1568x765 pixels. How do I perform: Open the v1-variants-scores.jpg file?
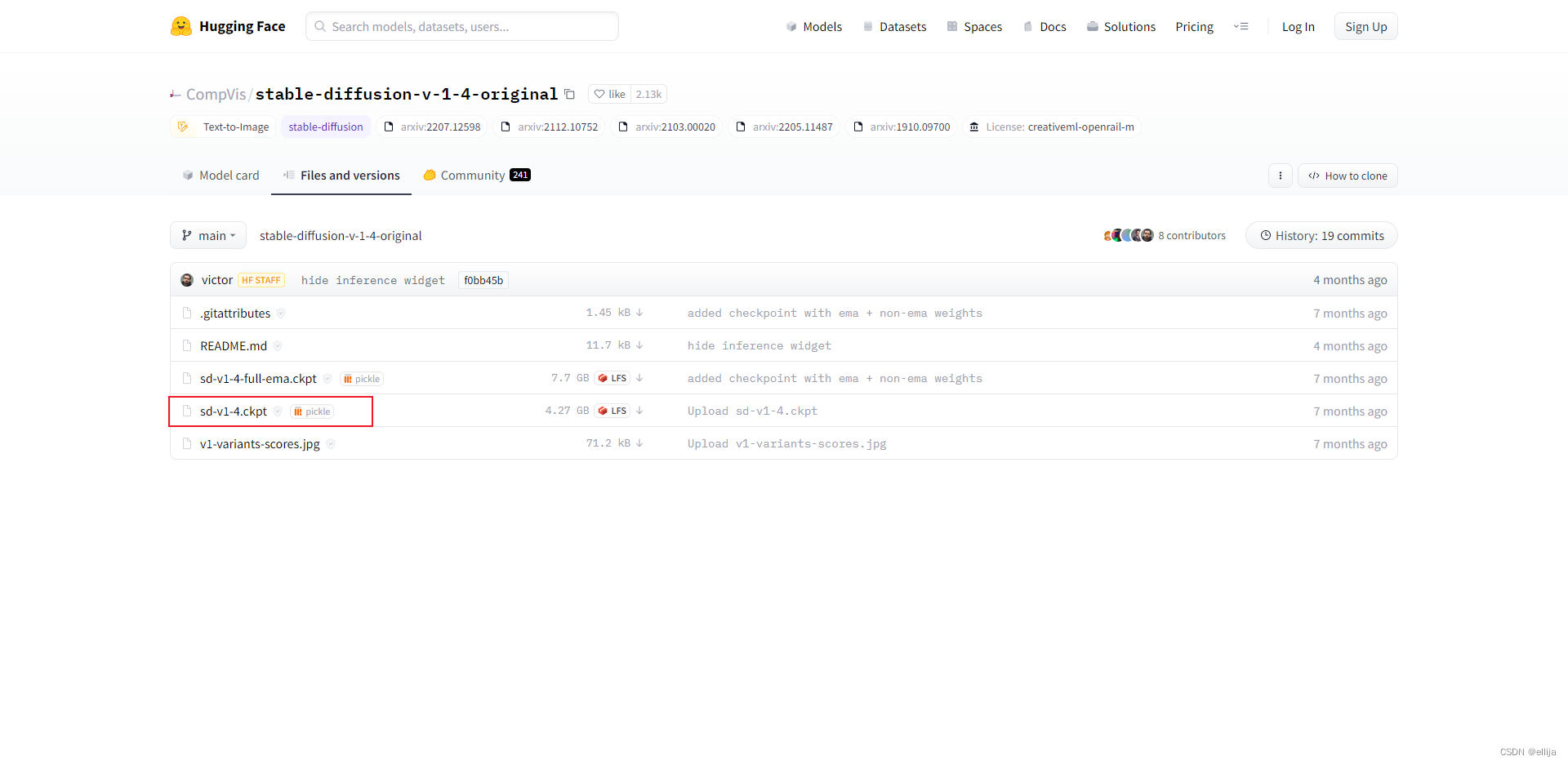(x=260, y=443)
